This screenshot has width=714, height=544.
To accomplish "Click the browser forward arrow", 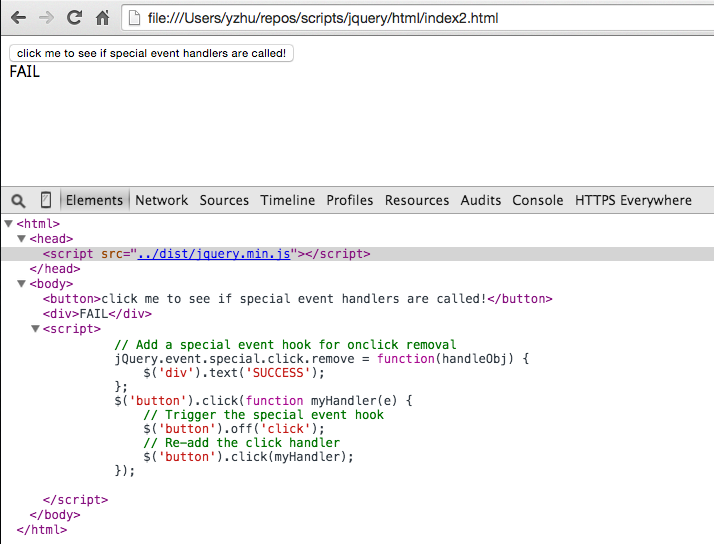I will coord(46,18).
